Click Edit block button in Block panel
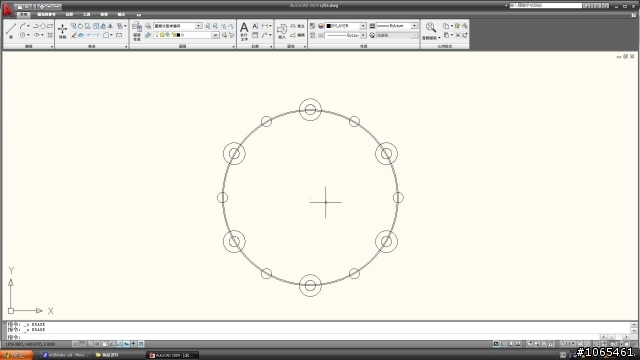The width and height of the screenshot is (640, 360). [298, 35]
